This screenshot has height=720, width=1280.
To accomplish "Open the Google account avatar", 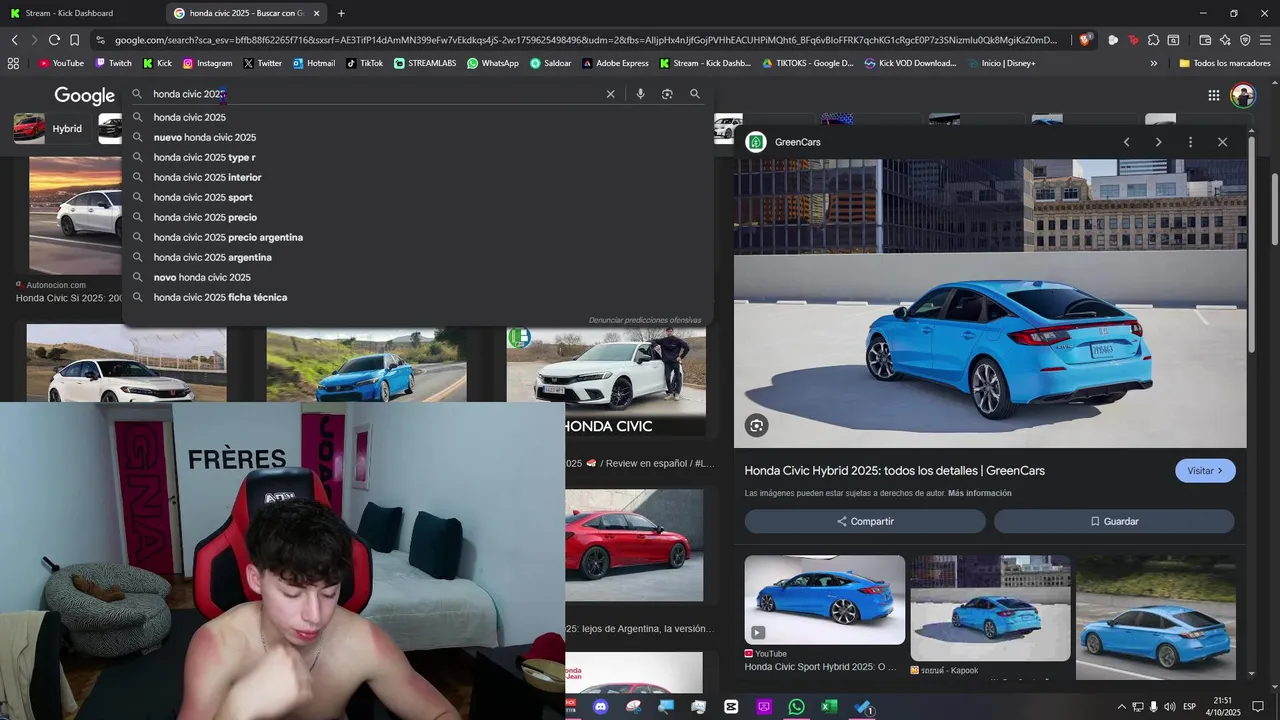I will 1243,95.
